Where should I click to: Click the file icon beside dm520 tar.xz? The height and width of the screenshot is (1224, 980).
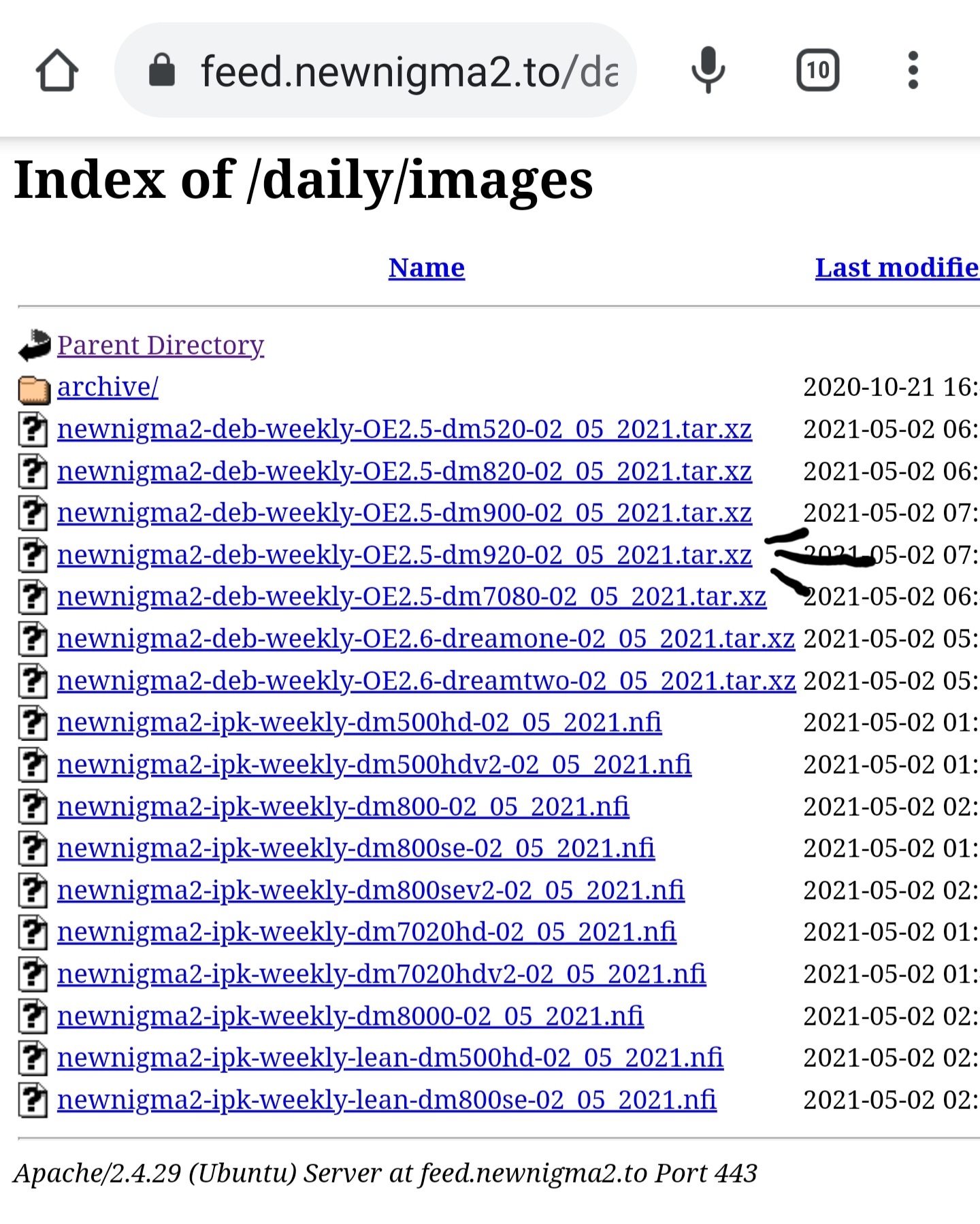33,430
